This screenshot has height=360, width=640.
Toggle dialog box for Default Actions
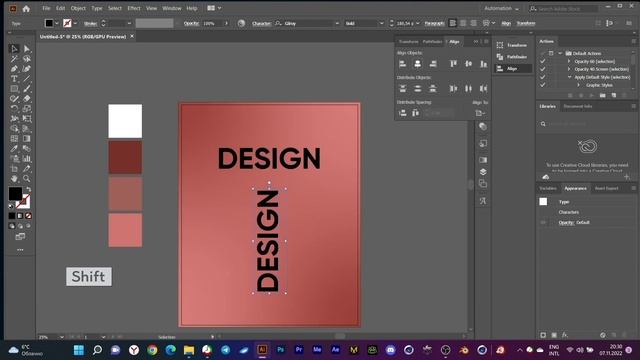[x=551, y=53]
